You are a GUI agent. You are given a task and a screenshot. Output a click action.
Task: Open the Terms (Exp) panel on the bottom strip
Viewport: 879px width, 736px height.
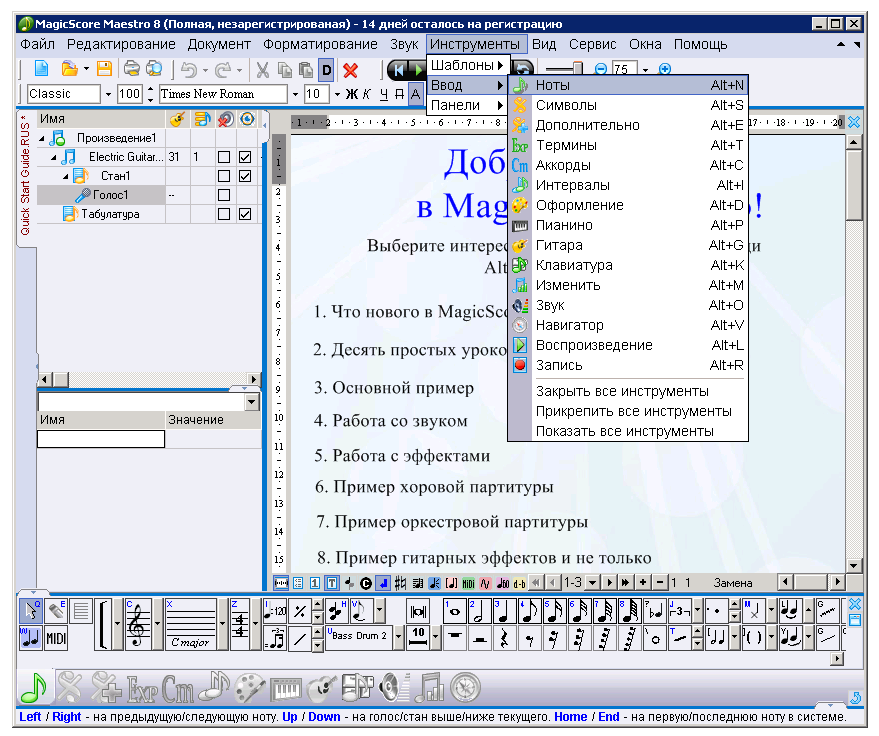[141, 689]
